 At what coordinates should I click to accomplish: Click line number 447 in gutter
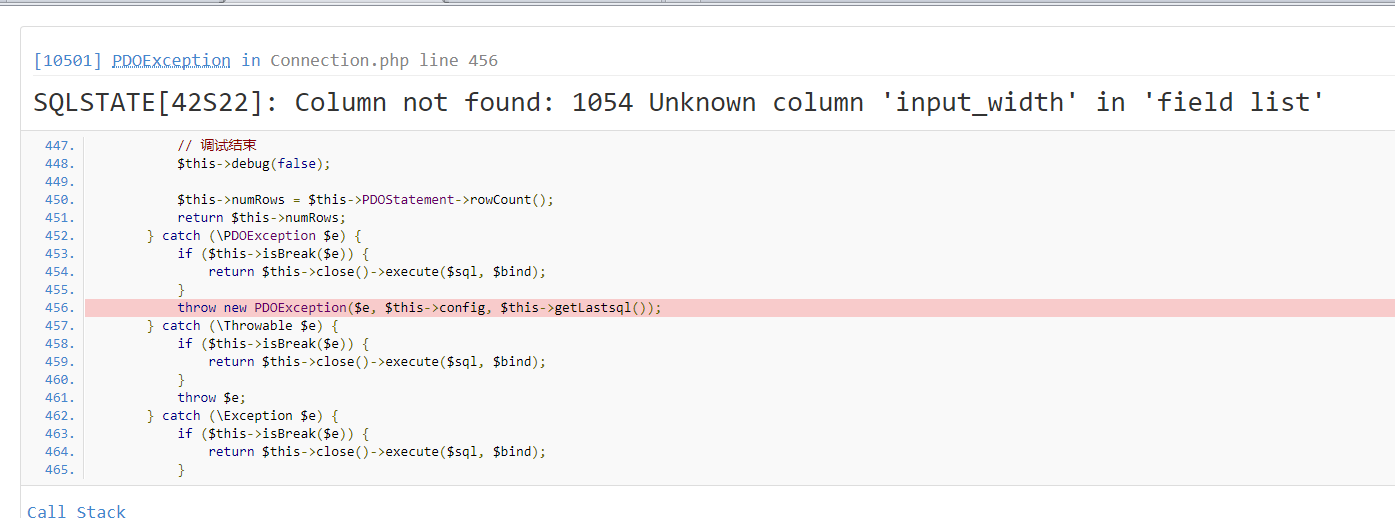point(59,146)
